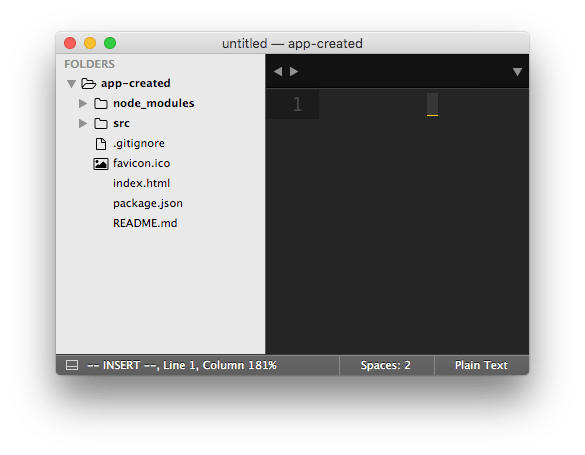Screen dimensions: 585x455
Task: Select the app-created folder label
Action: tap(135, 83)
